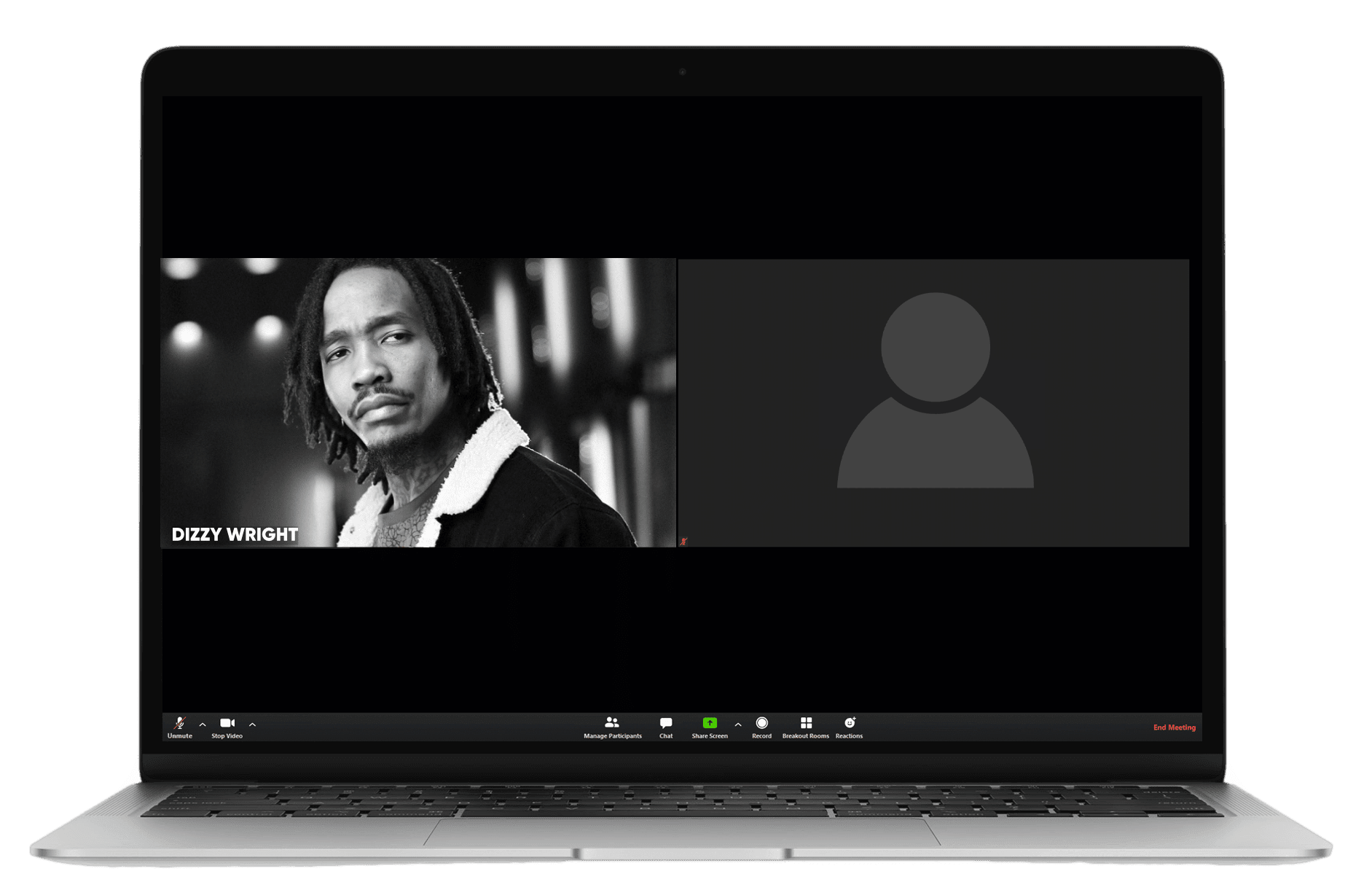
Task: Open the Reactions smiley icon
Action: coord(850,722)
